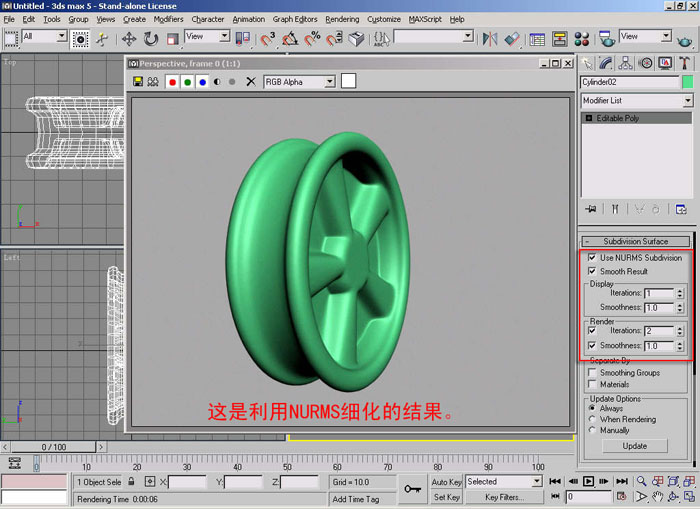Open the MAXScript menu
Screen dimensions: 700x509
[x=425, y=19]
